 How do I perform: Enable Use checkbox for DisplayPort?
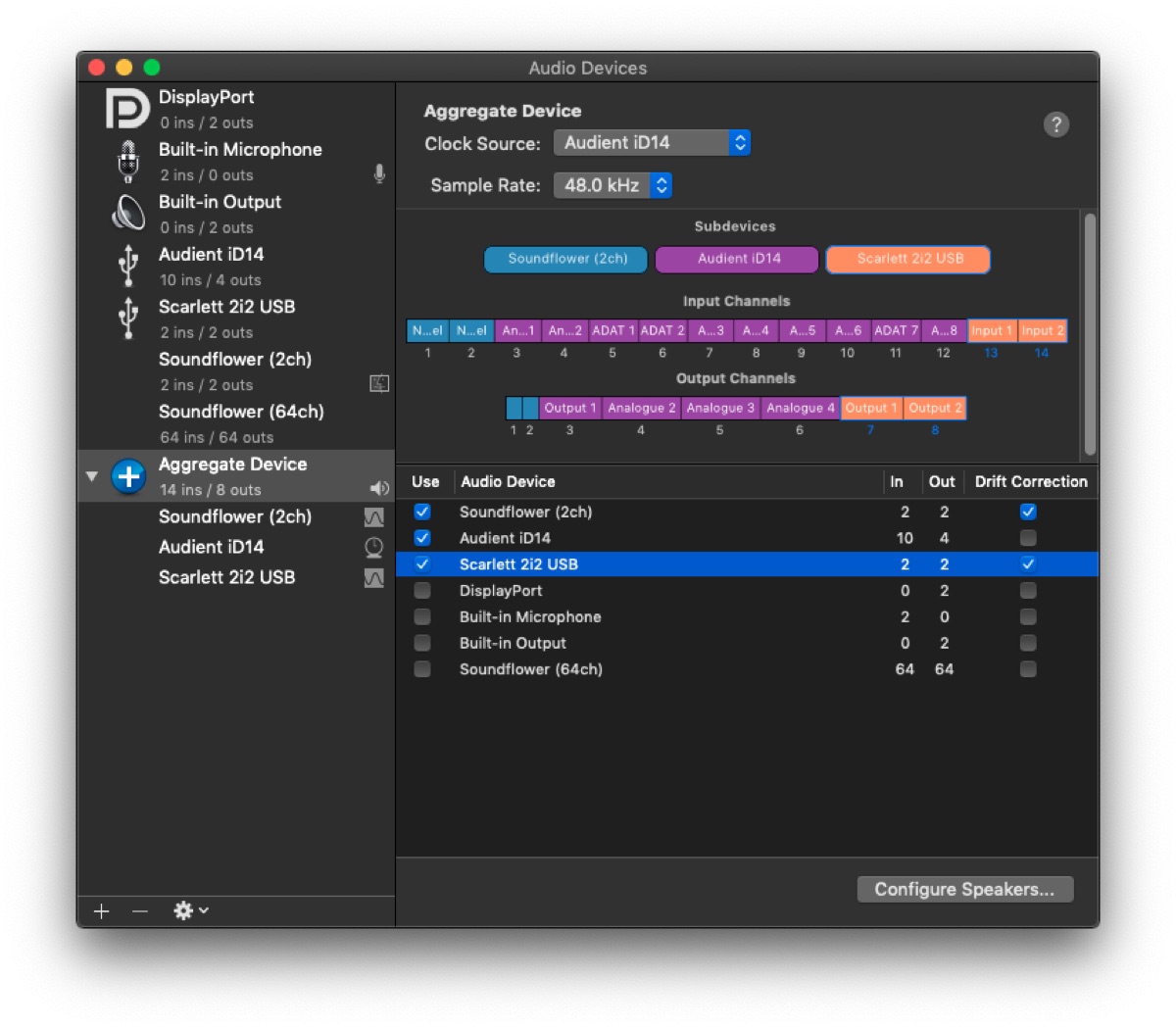pos(422,591)
